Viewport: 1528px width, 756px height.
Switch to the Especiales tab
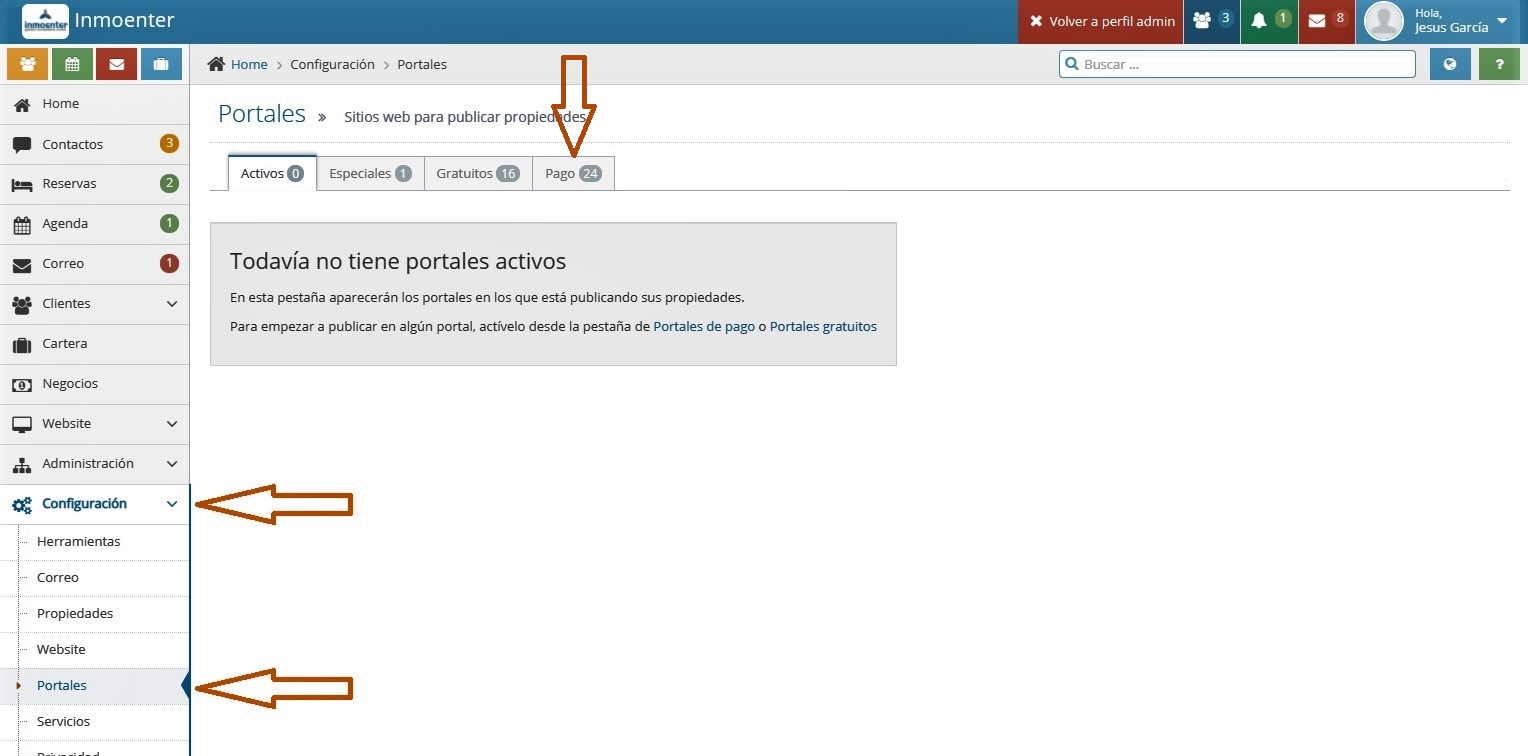[370, 173]
